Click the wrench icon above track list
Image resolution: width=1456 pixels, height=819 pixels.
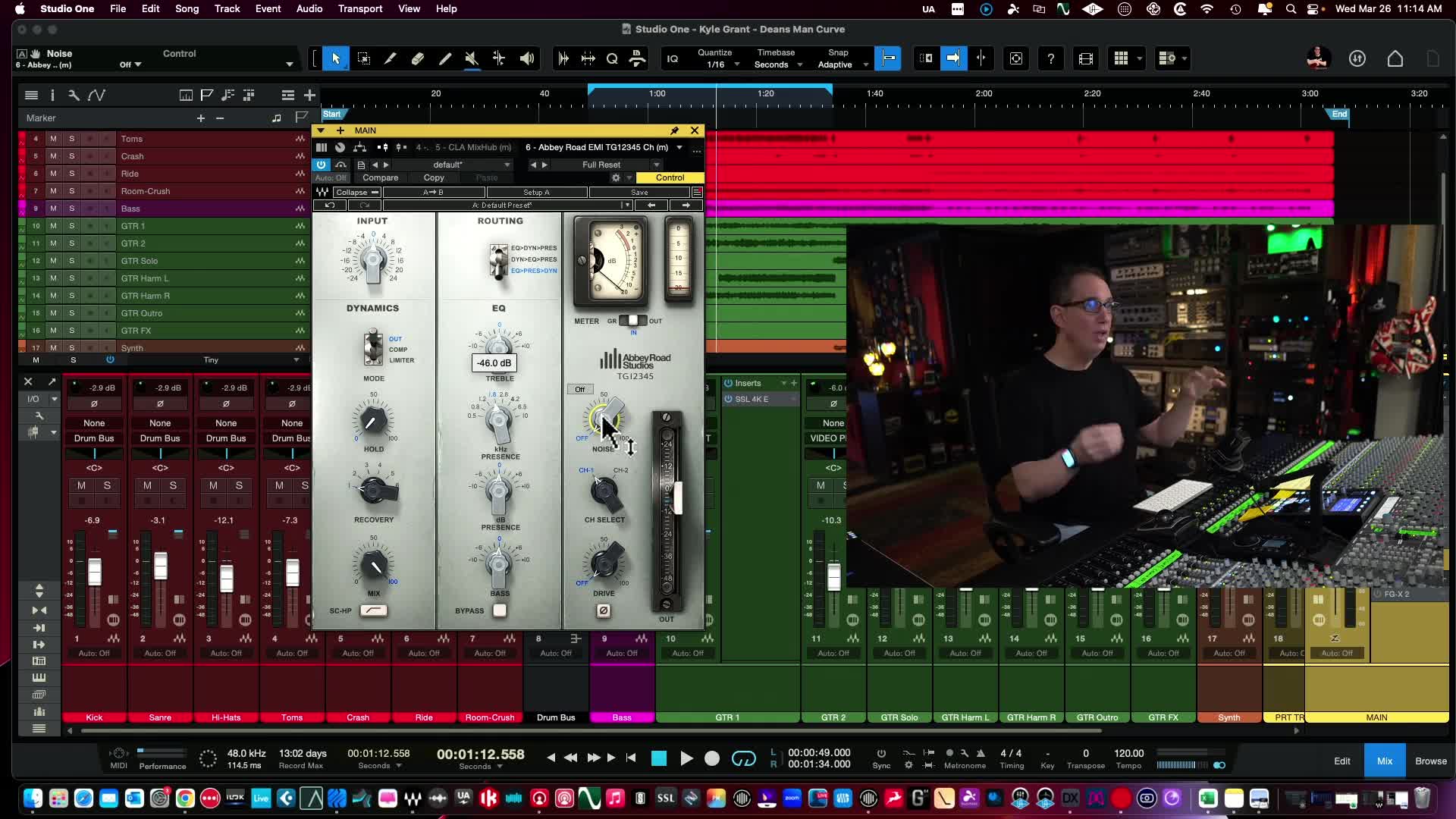[74, 95]
